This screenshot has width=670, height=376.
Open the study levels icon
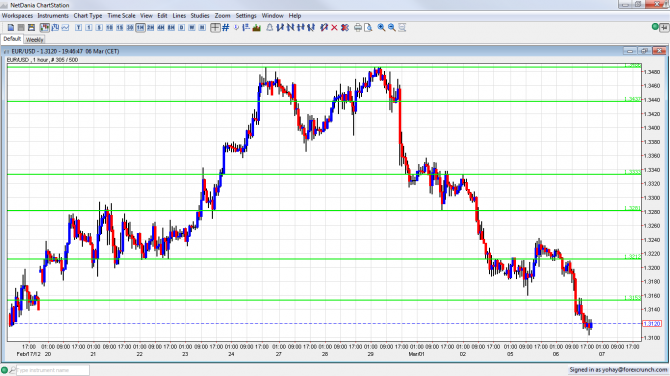[246, 28]
